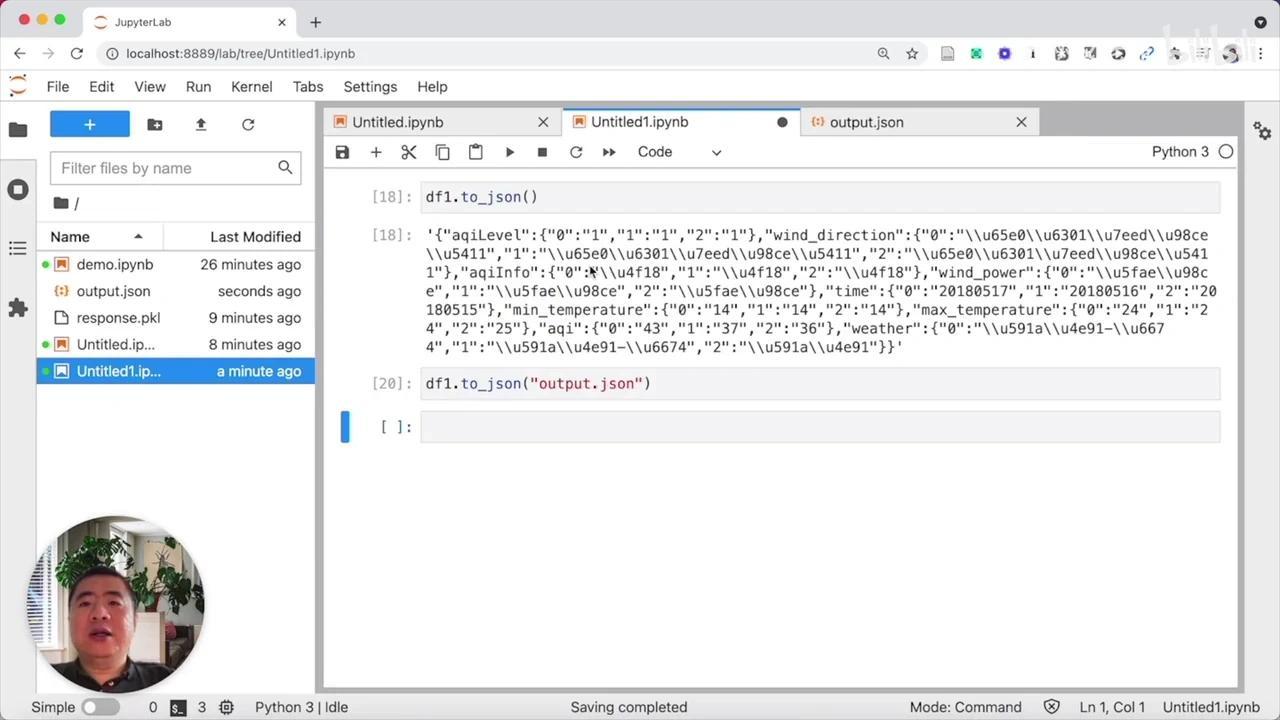Viewport: 1280px width, 720px height.
Task: Run the selected cell with the play icon
Action: (509, 152)
